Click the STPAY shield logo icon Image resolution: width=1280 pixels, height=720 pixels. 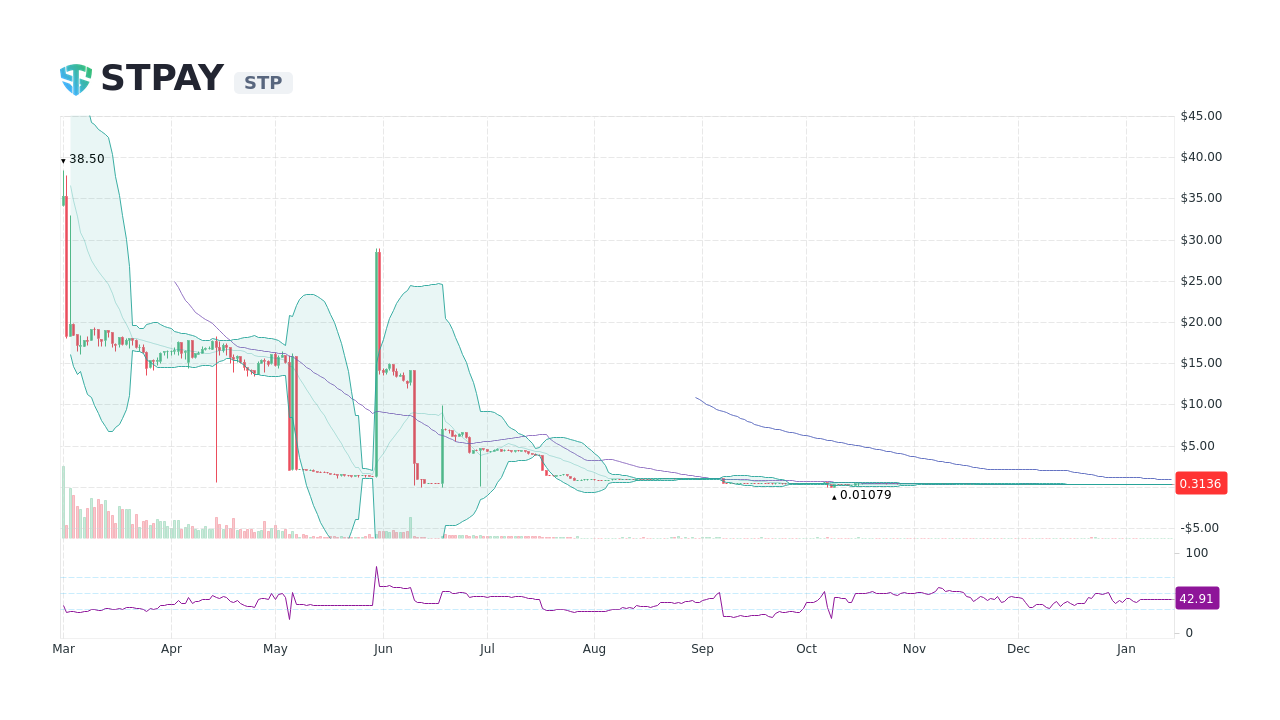pos(75,78)
